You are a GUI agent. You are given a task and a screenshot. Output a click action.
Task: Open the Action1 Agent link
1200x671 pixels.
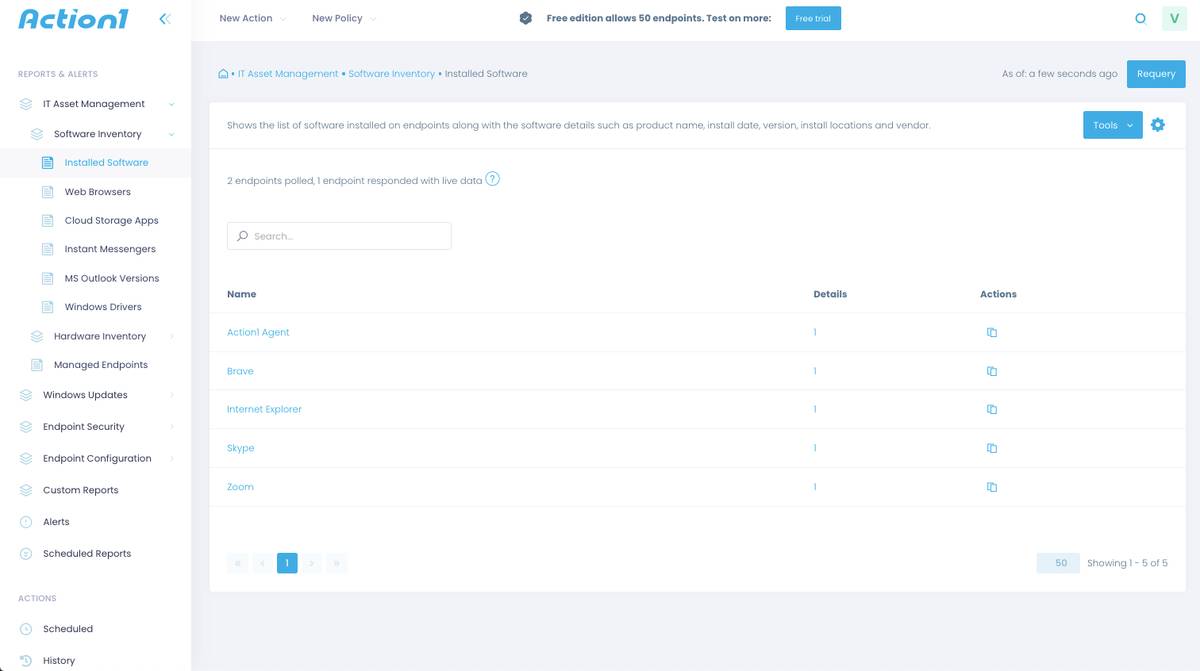(258, 332)
